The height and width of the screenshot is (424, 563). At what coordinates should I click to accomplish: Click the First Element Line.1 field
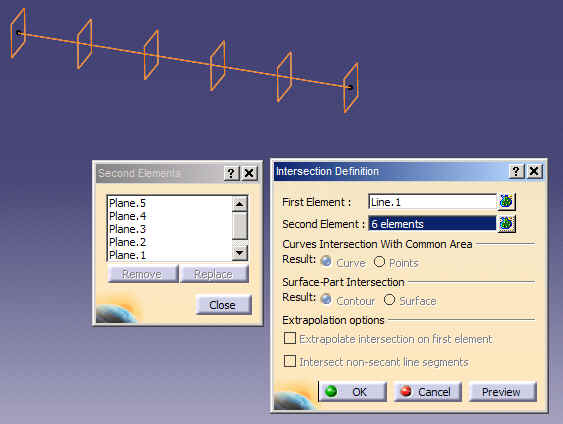pyautogui.click(x=432, y=202)
